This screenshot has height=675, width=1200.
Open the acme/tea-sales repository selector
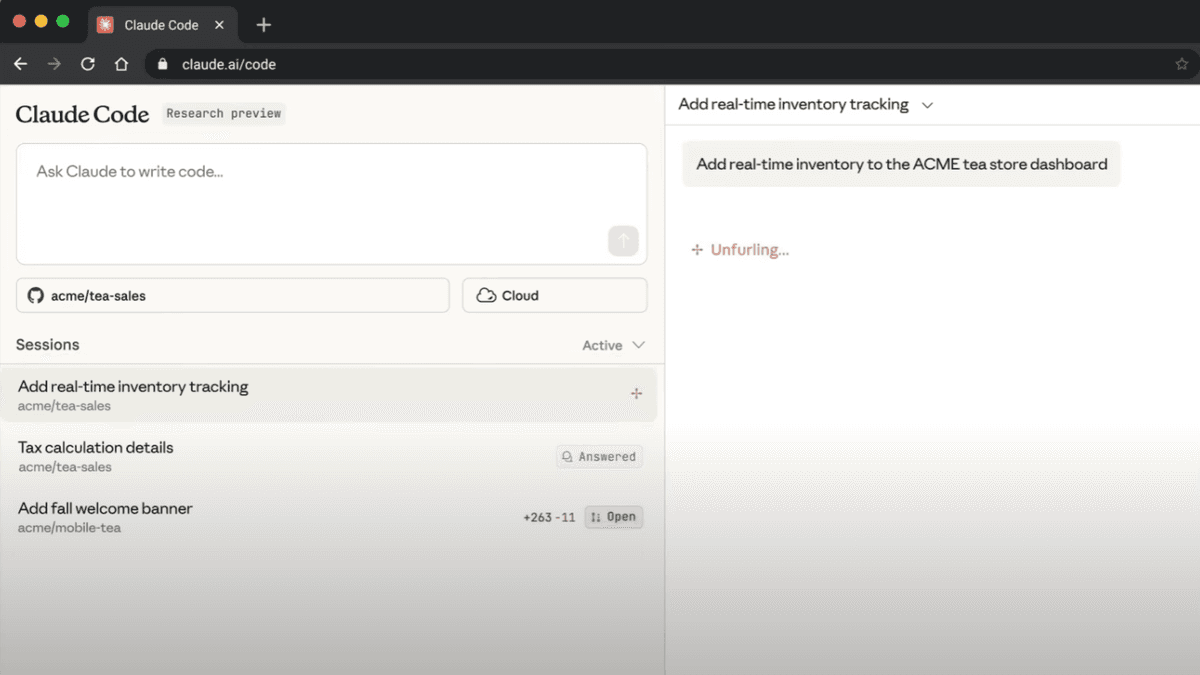(232, 296)
